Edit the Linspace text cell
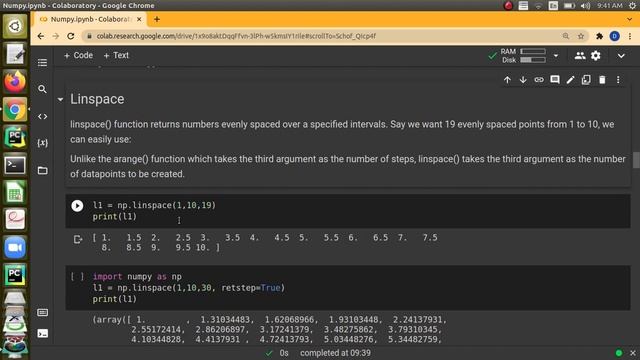Viewport: 640px width, 360px height. coord(570,80)
